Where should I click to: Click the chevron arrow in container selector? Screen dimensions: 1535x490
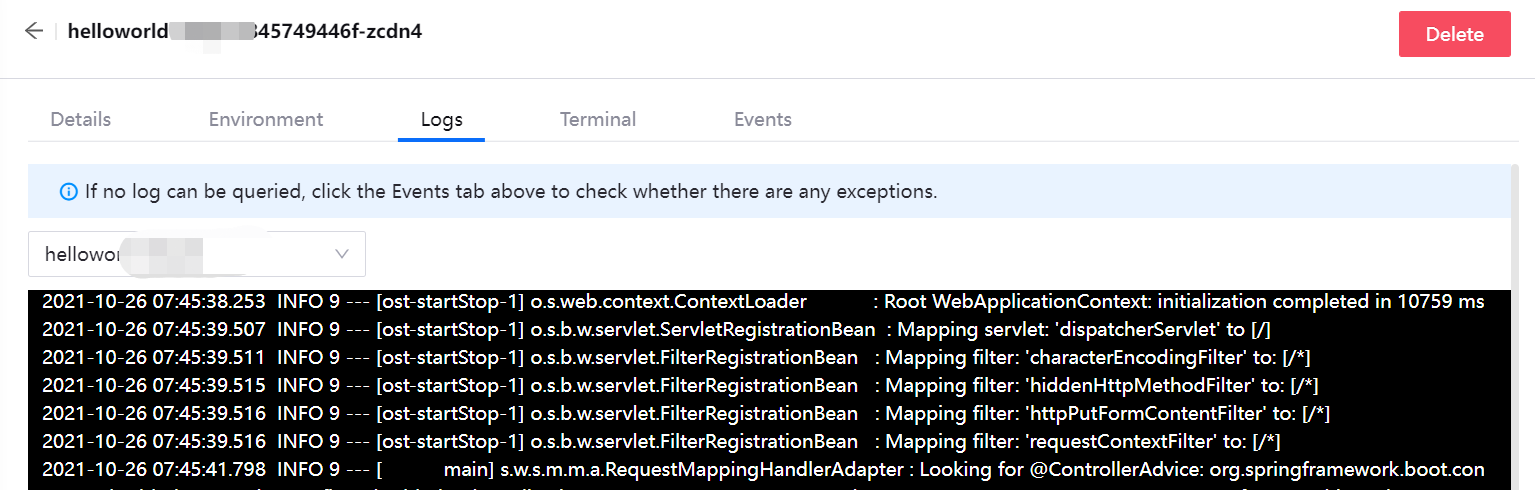[x=342, y=254]
